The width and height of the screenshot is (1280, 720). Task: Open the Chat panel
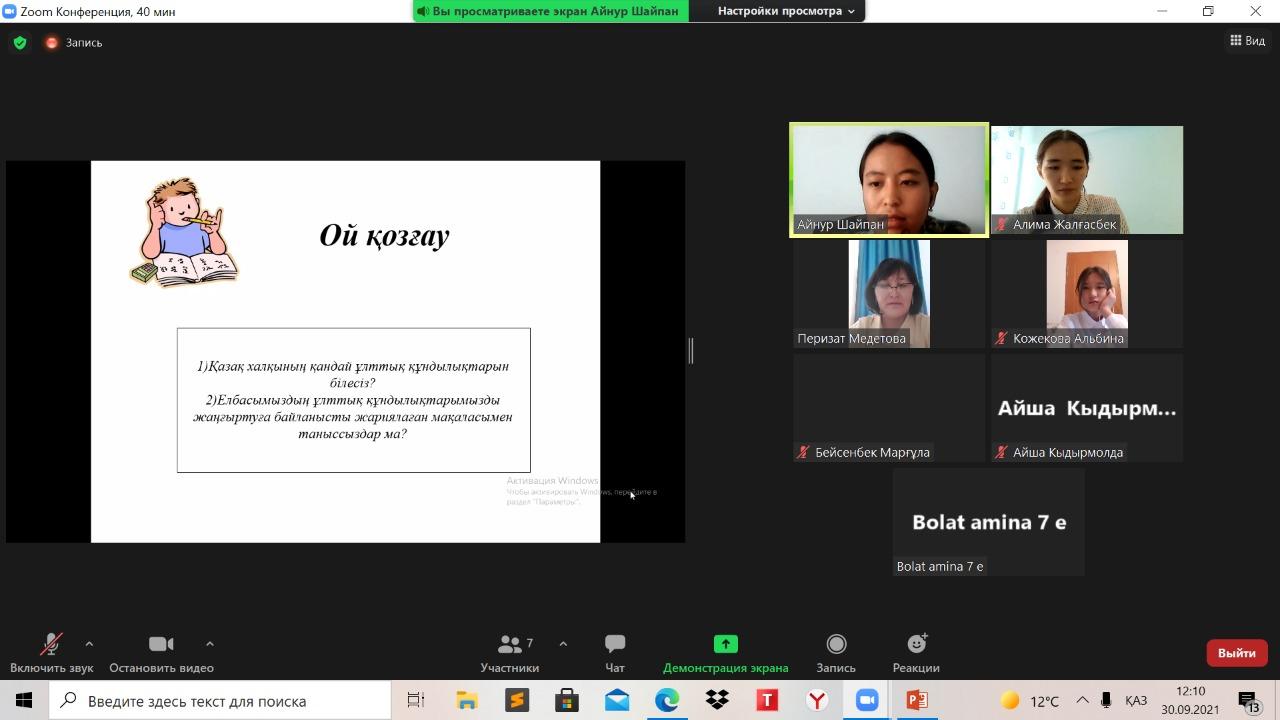click(x=615, y=645)
